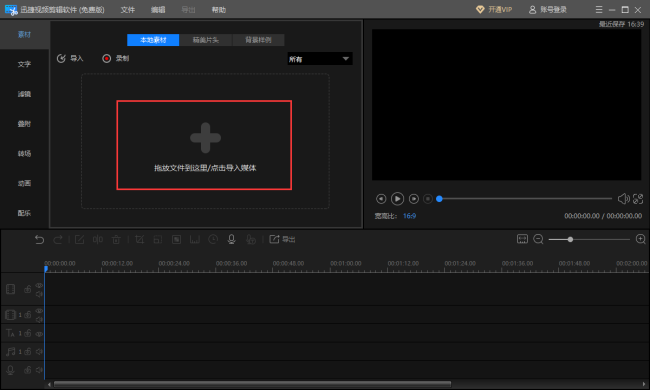Switch to the 本地素材 tab
This screenshot has height=390, width=650.
[153, 40]
